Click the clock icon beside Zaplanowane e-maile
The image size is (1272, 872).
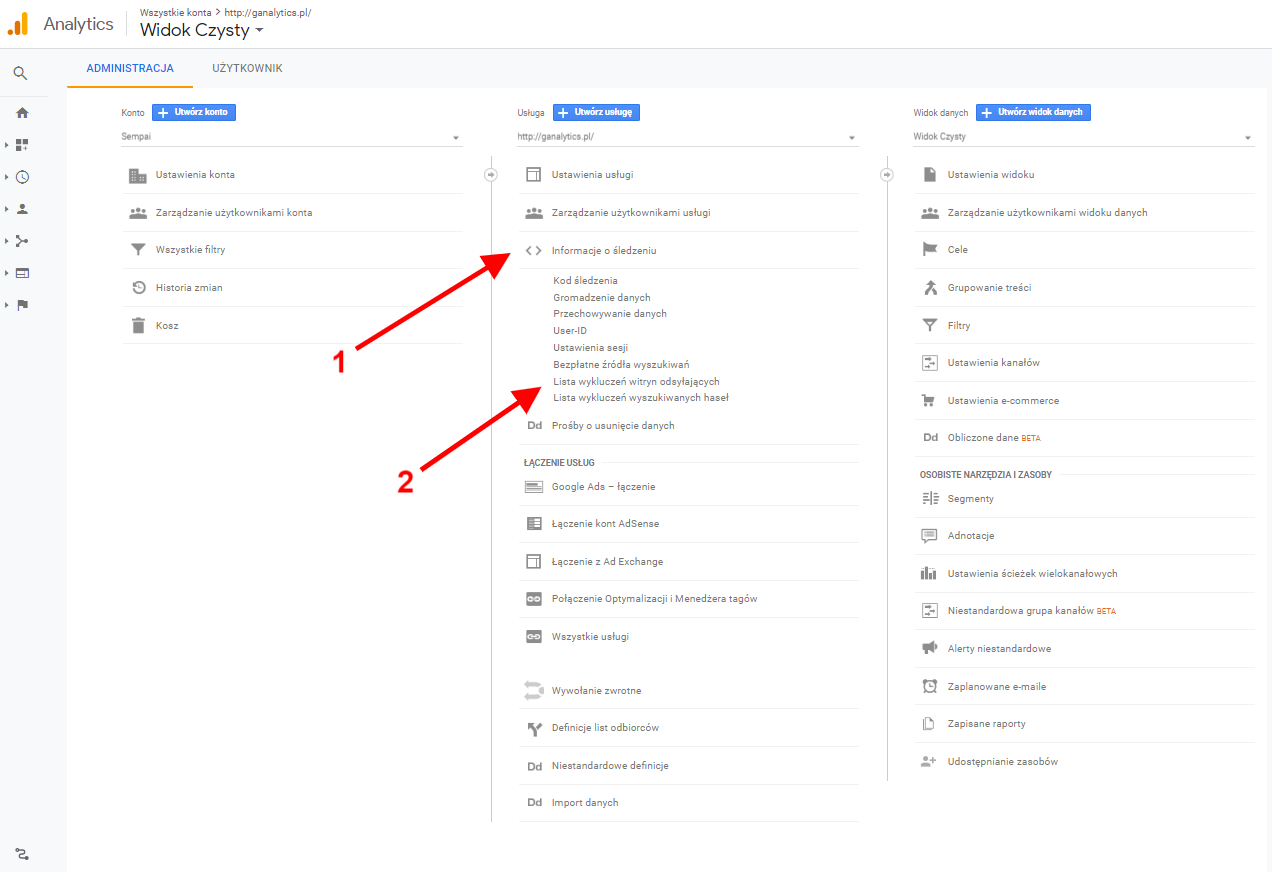[930, 686]
